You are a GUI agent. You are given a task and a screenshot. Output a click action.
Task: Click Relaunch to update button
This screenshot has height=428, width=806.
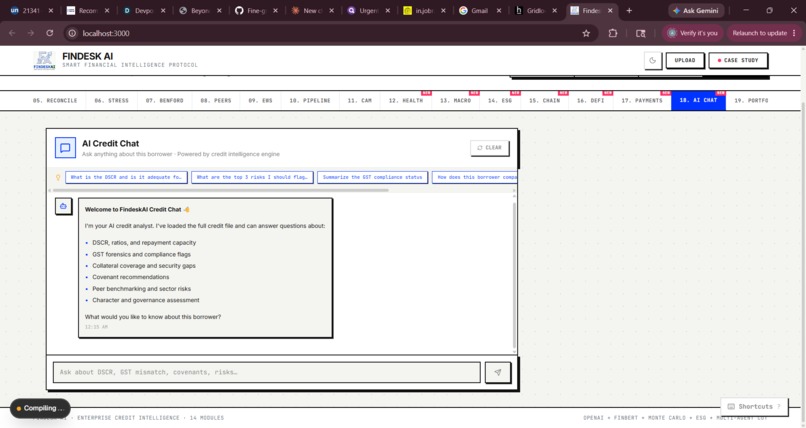pyautogui.click(x=764, y=33)
